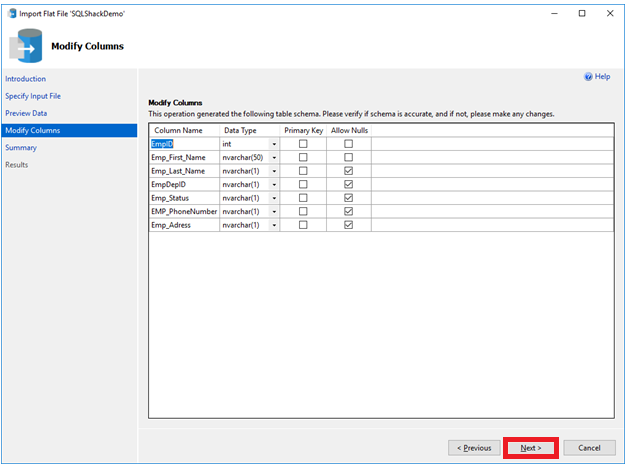Close the Import Flat File window
The height and width of the screenshot is (468, 627).
click(x=610, y=14)
